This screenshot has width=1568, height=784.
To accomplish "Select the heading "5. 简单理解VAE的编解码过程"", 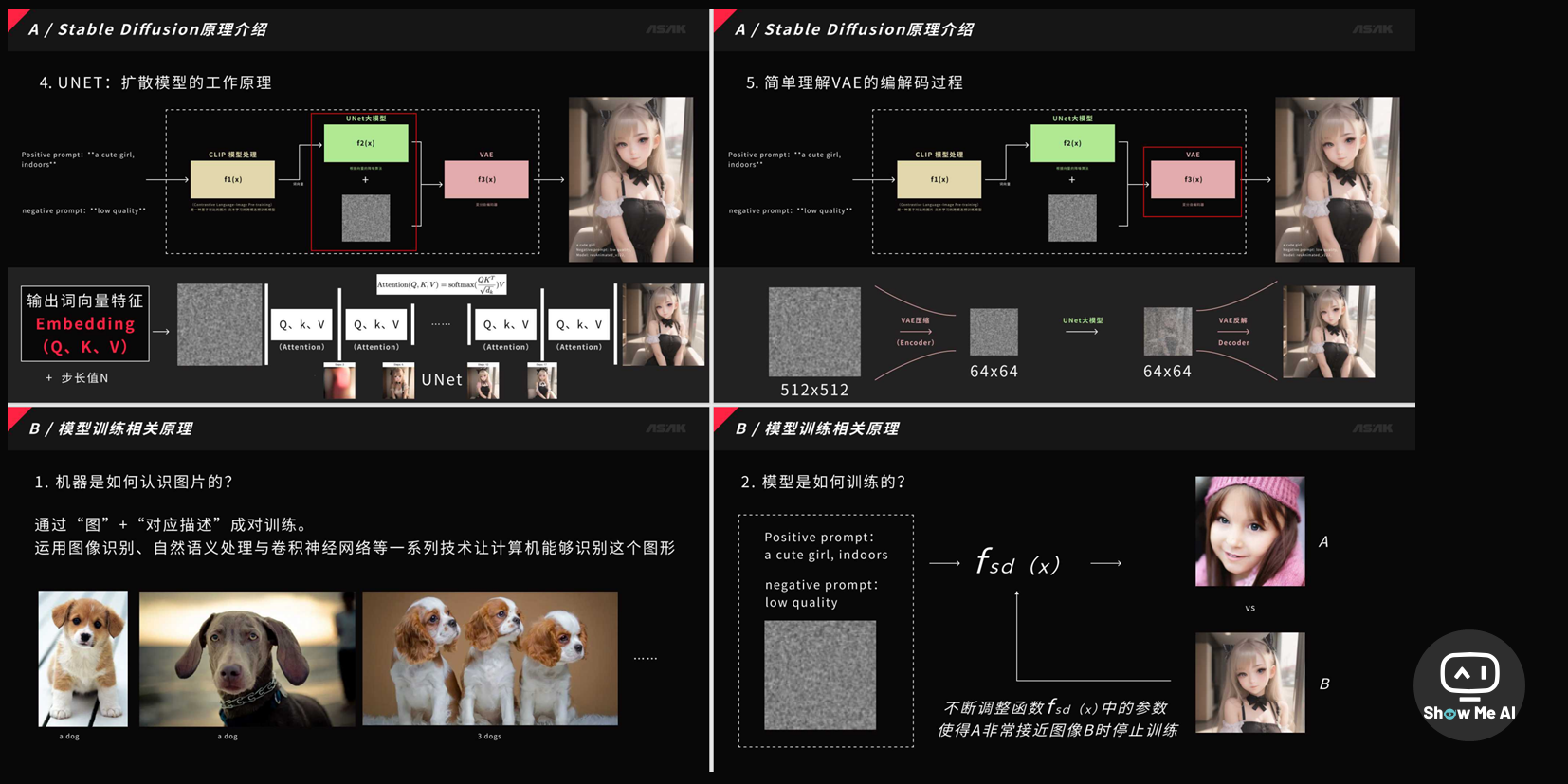I will pos(854,82).
